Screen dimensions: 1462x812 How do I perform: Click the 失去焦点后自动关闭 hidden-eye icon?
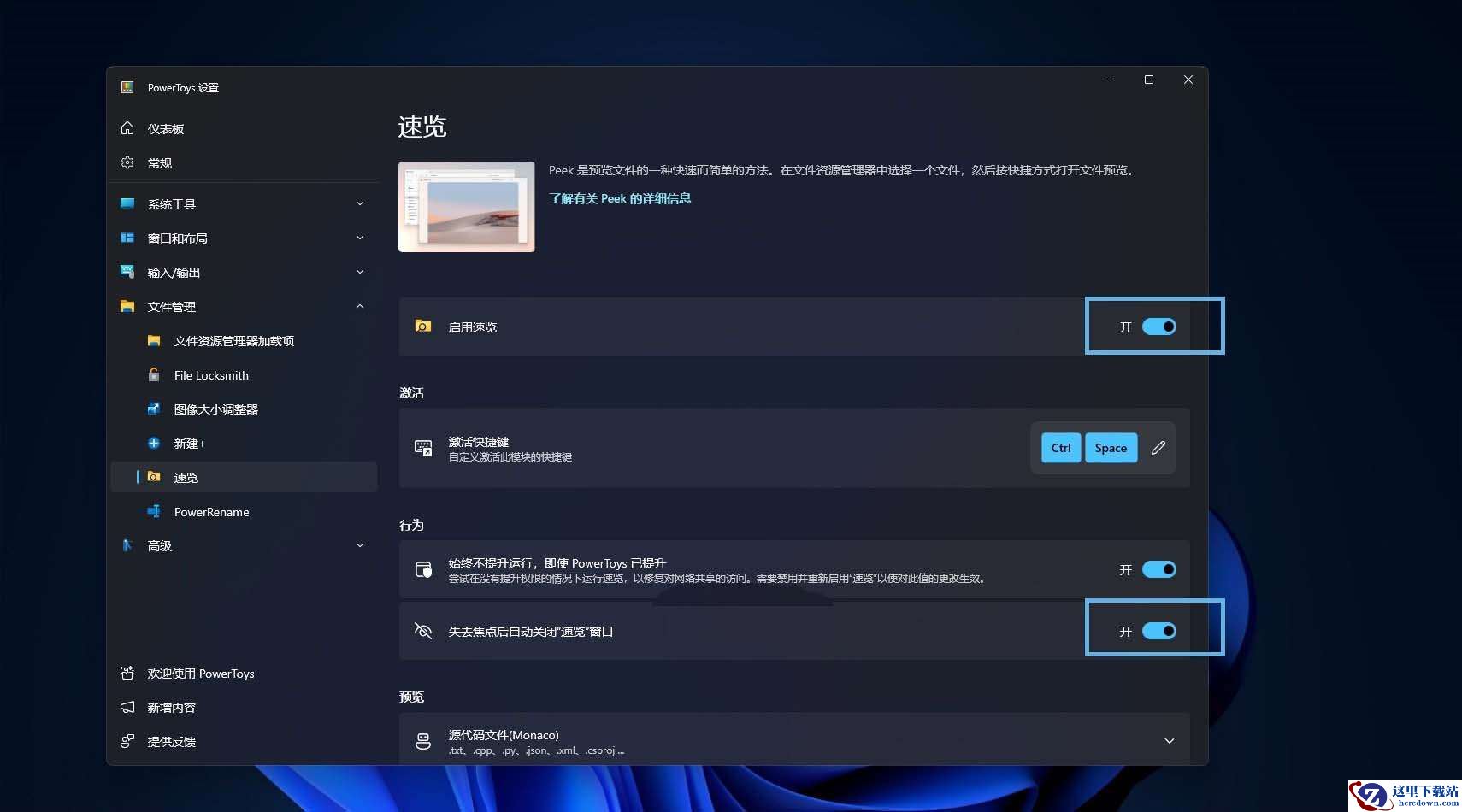[x=423, y=631]
